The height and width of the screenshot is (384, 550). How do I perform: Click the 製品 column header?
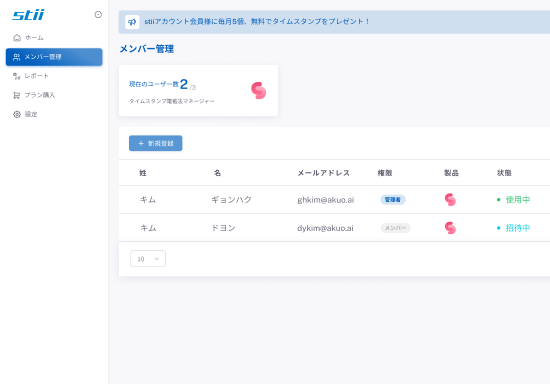[451, 173]
